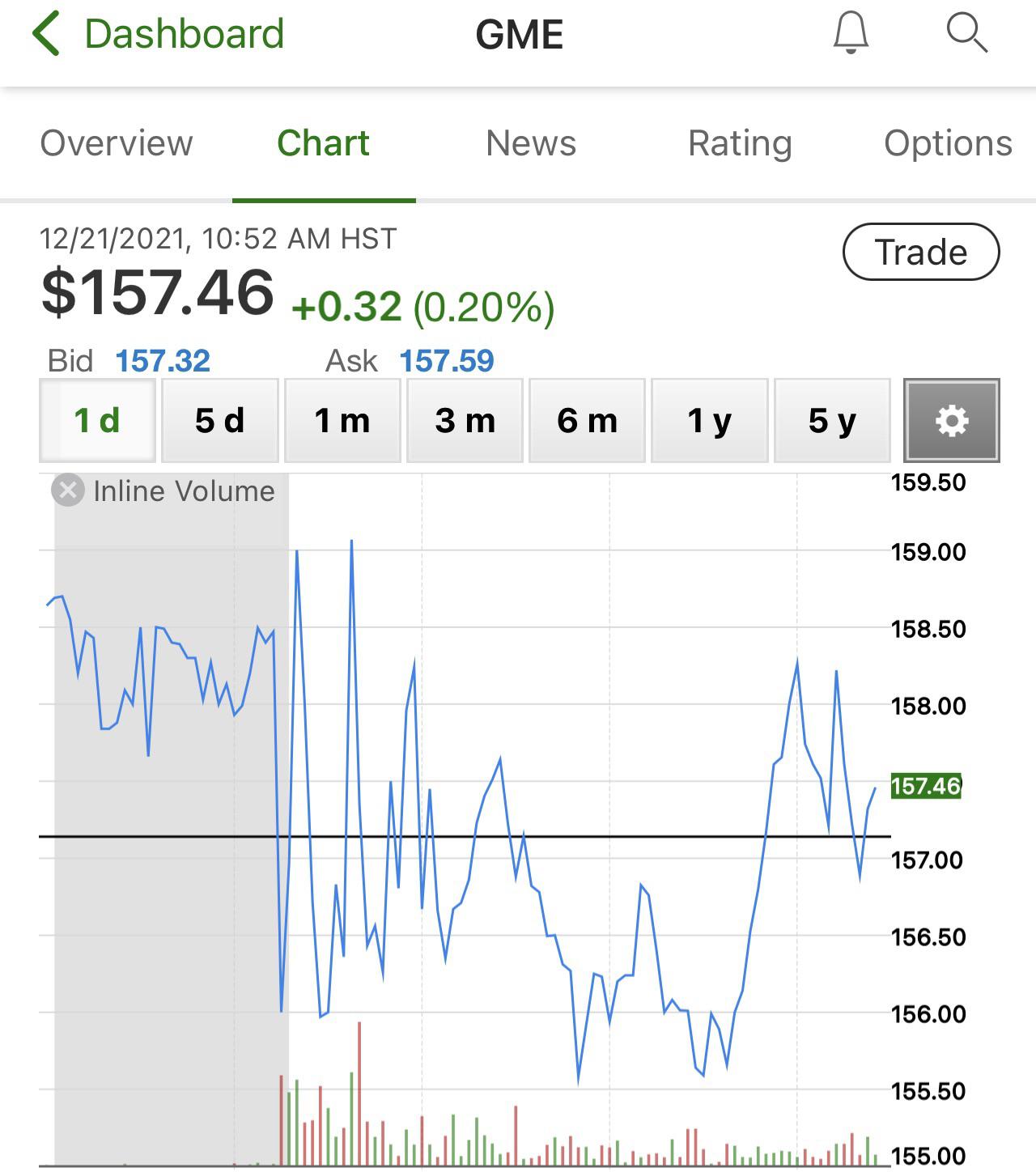Image resolution: width=1036 pixels, height=1172 pixels.
Task: Tap the Ask price 157.59
Action: tap(447, 361)
